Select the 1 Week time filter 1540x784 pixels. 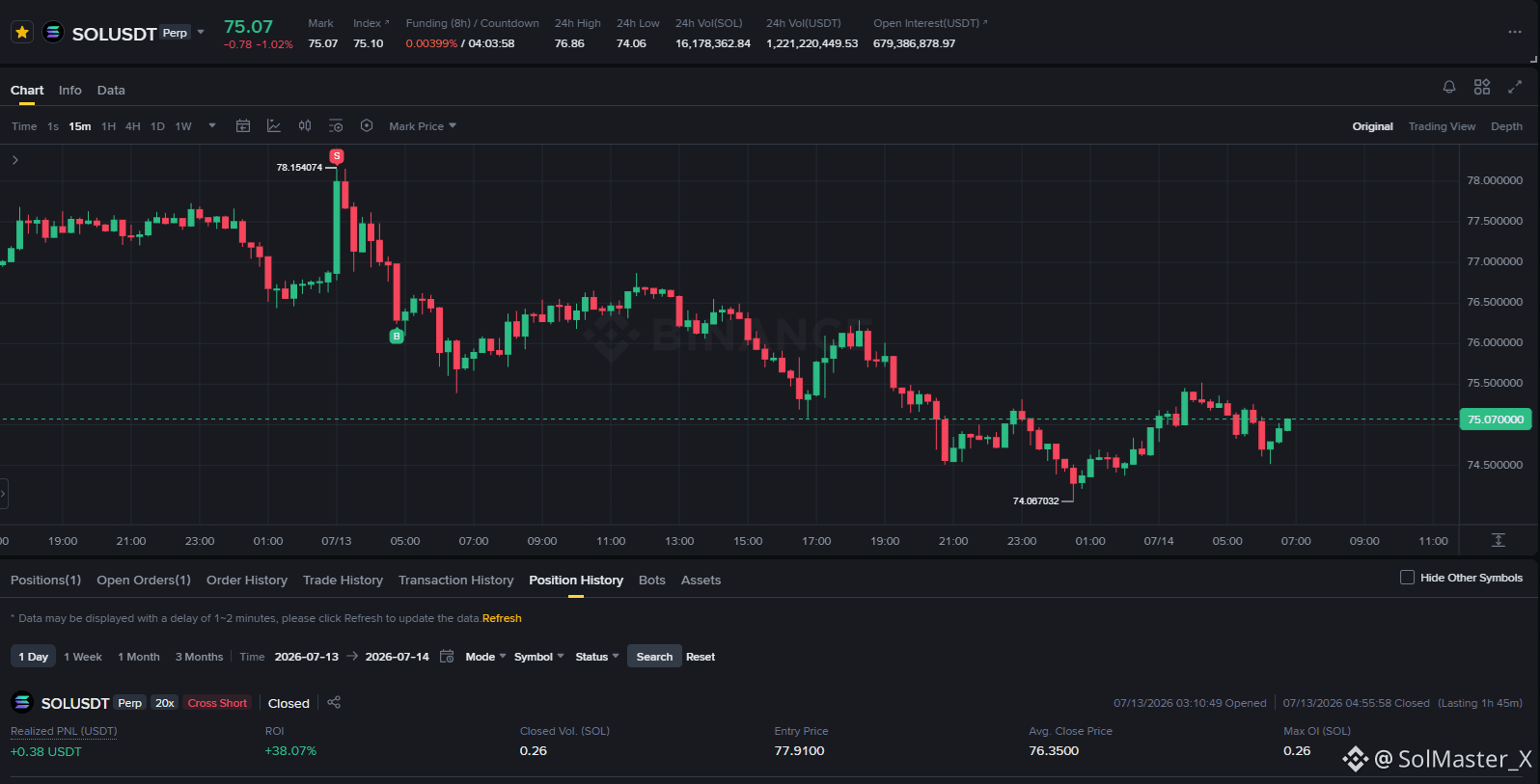(x=83, y=657)
